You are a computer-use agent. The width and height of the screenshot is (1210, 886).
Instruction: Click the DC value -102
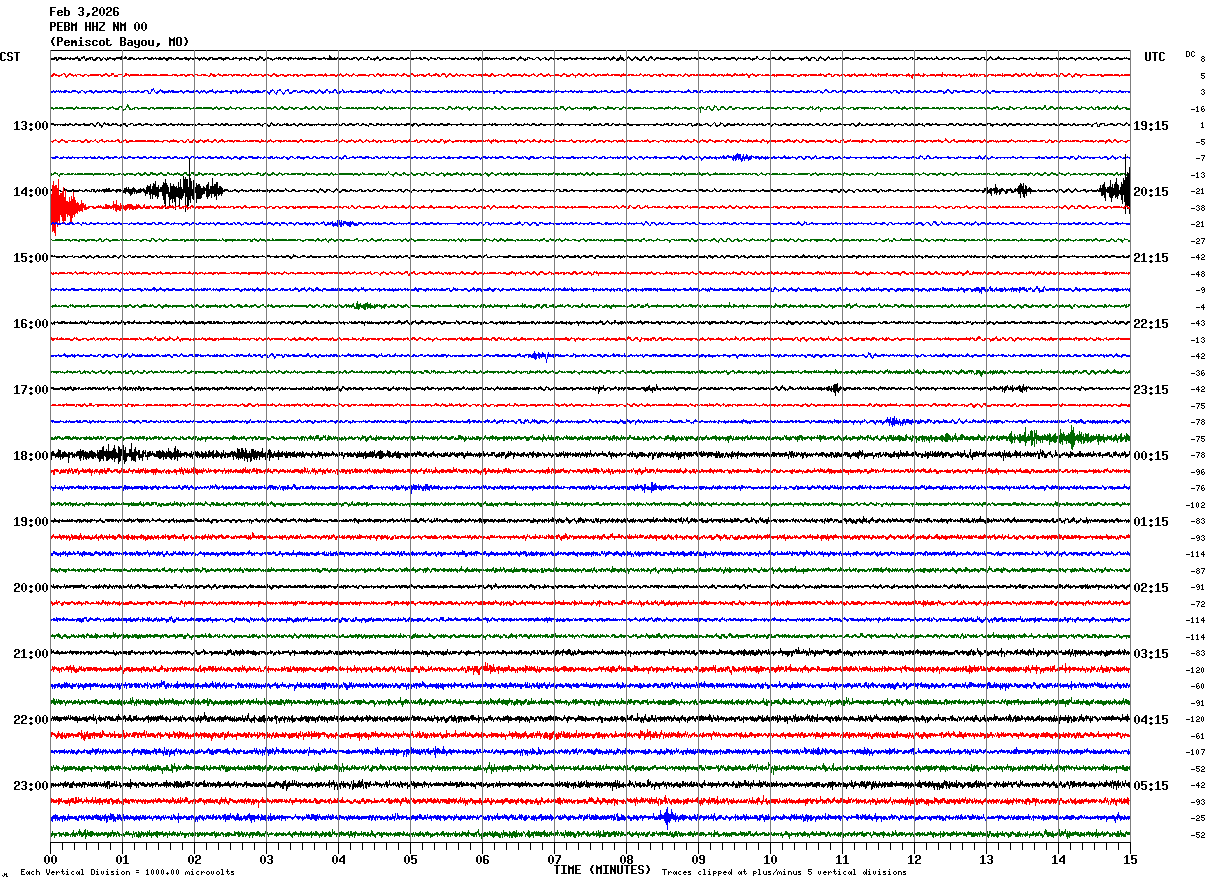pyautogui.click(x=1196, y=505)
